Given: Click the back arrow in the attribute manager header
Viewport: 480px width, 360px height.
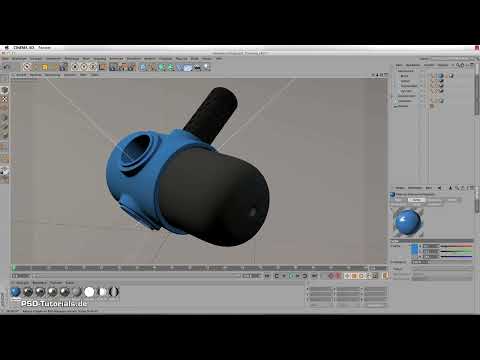Looking at the screenshot, I should [x=439, y=188].
